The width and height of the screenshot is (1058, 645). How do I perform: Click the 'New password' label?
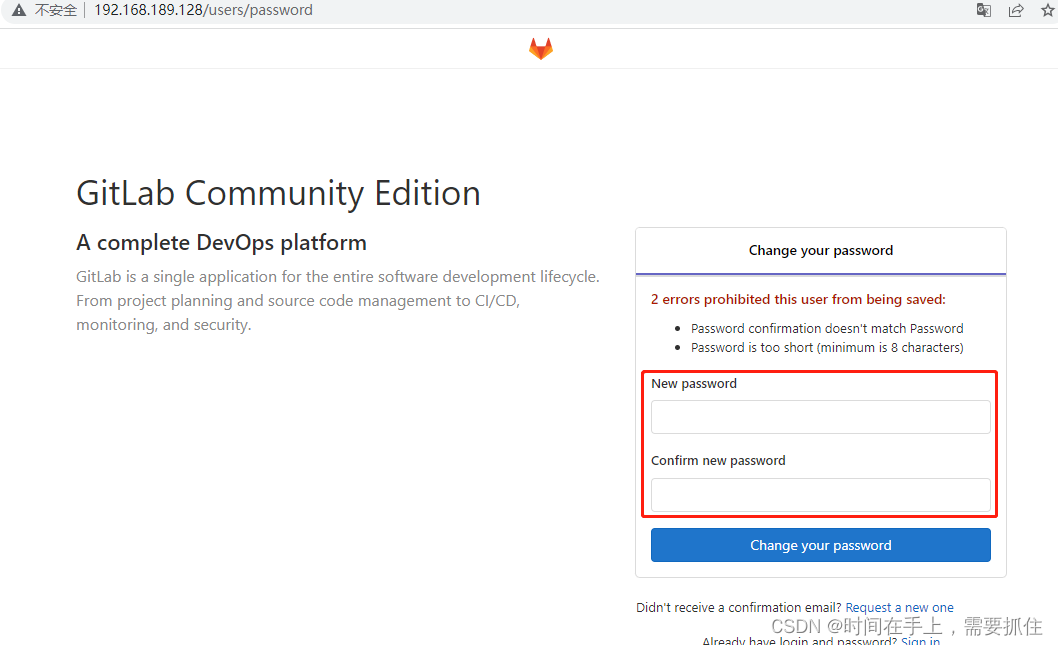pos(694,383)
